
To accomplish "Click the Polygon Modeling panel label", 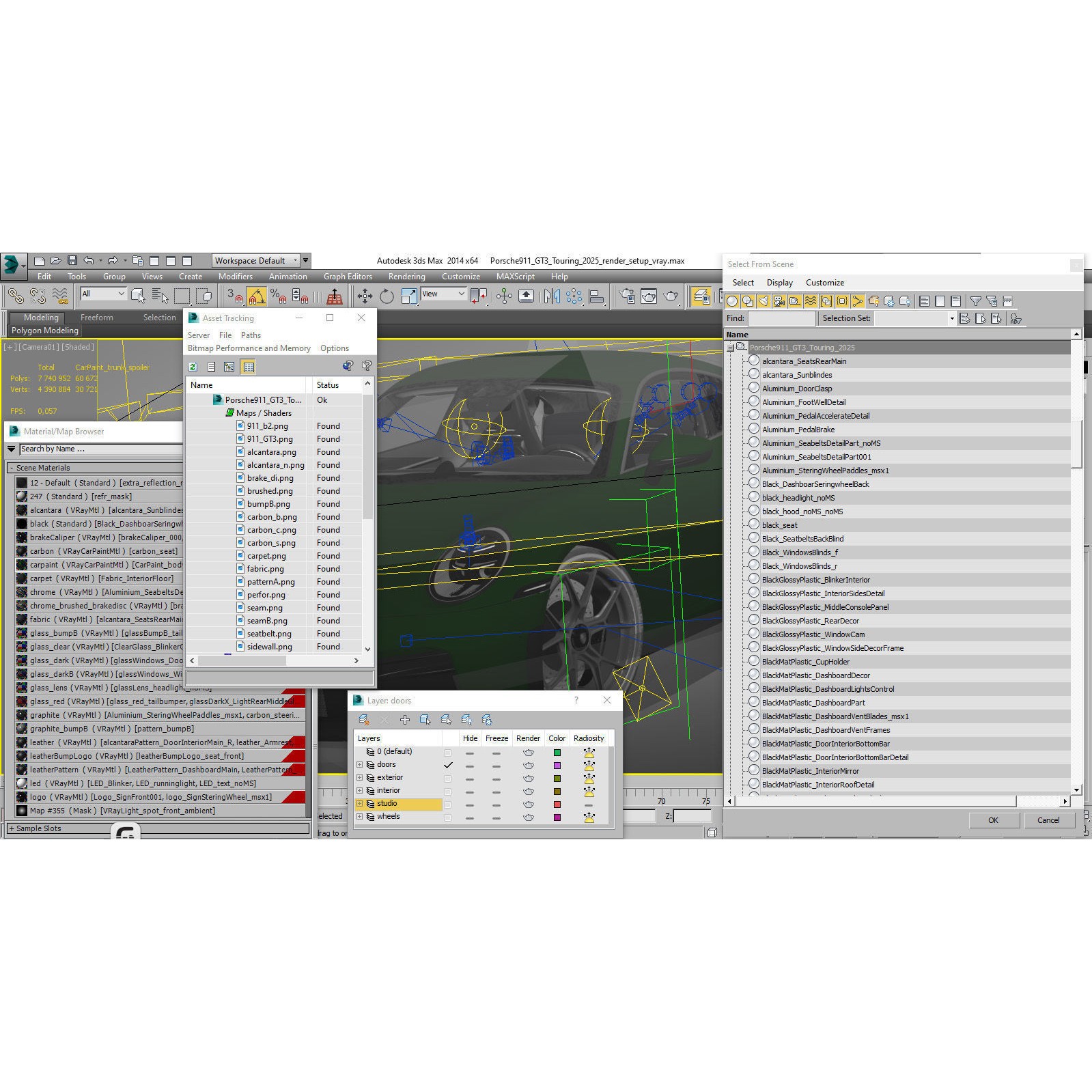I will [45, 331].
